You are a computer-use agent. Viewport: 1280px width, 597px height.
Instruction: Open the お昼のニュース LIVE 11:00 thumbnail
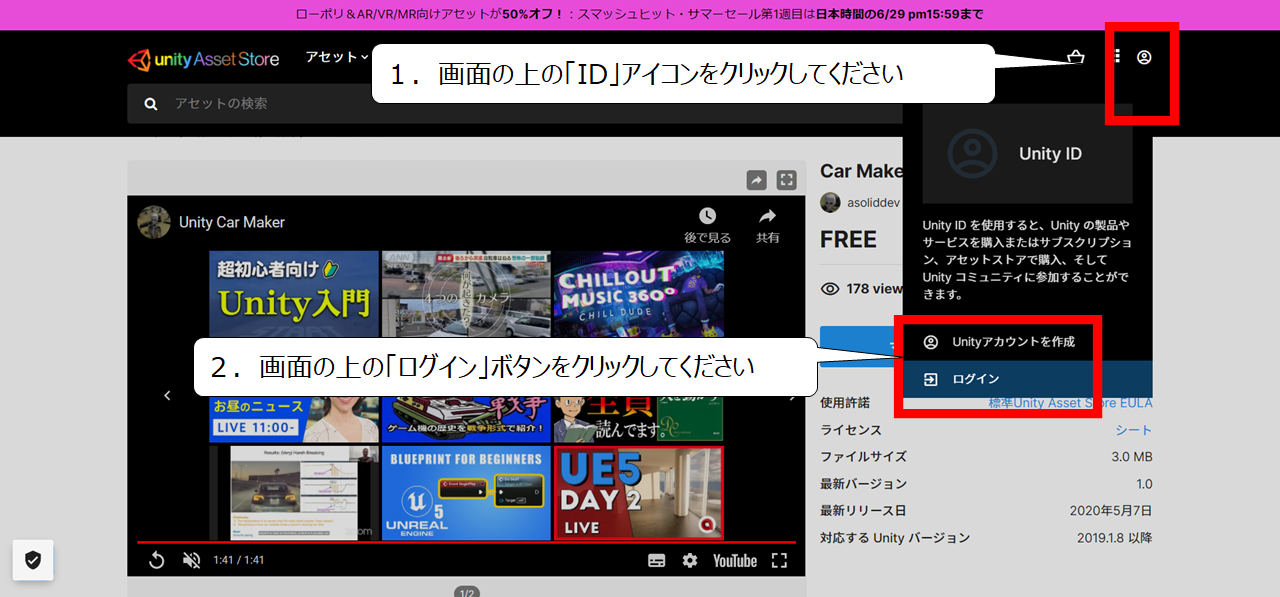[294, 420]
